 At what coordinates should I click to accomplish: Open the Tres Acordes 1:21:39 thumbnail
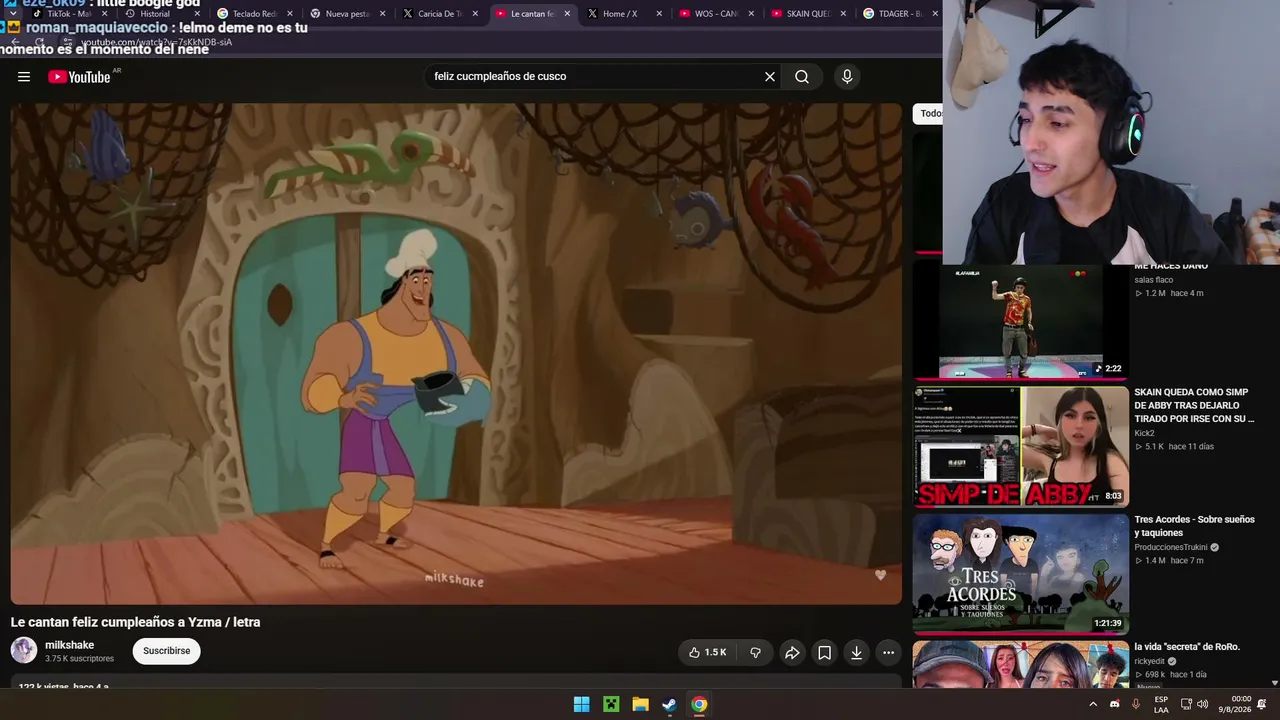[1020, 574]
